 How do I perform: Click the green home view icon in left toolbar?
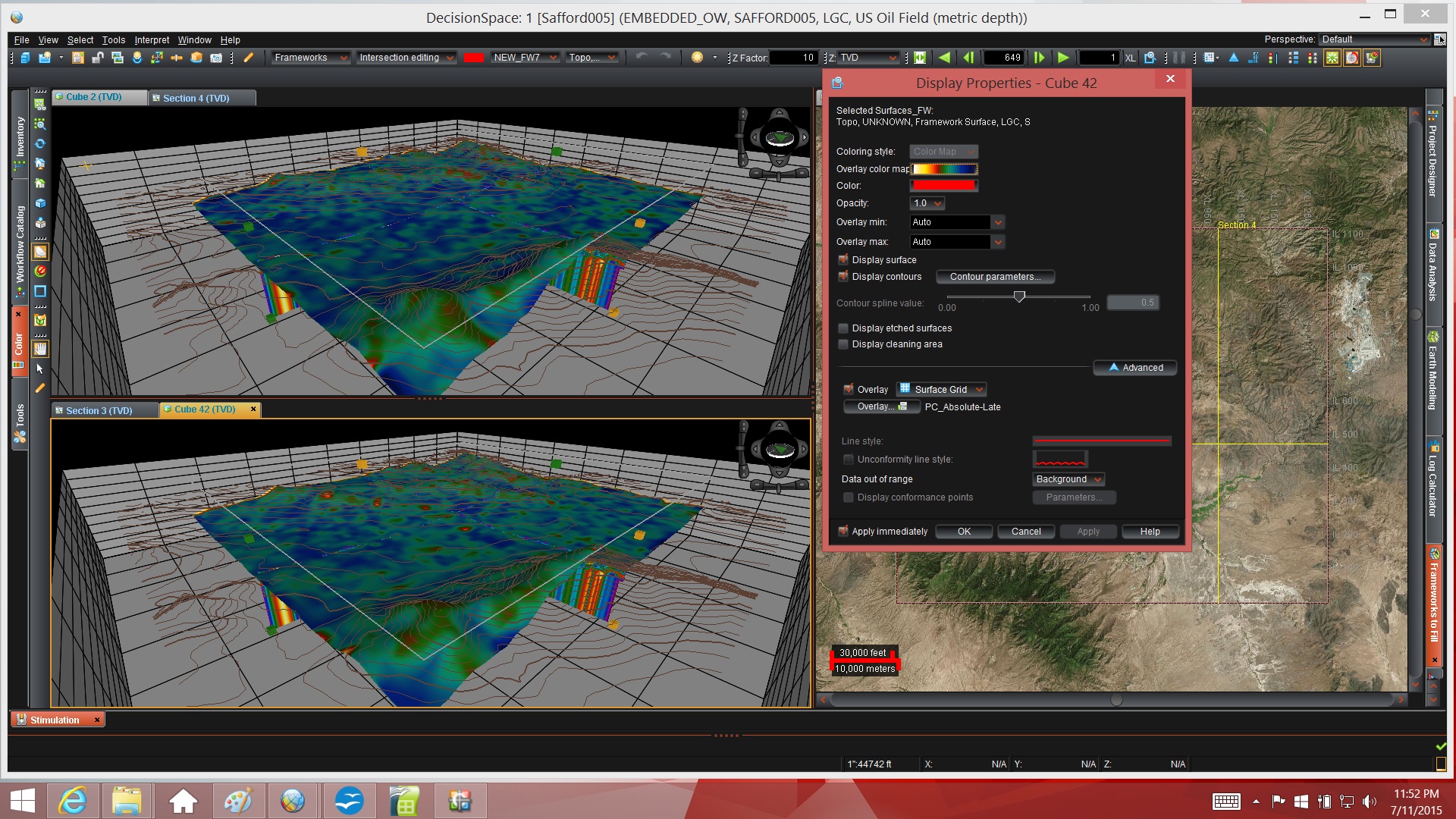pyautogui.click(x=40, y=183)
